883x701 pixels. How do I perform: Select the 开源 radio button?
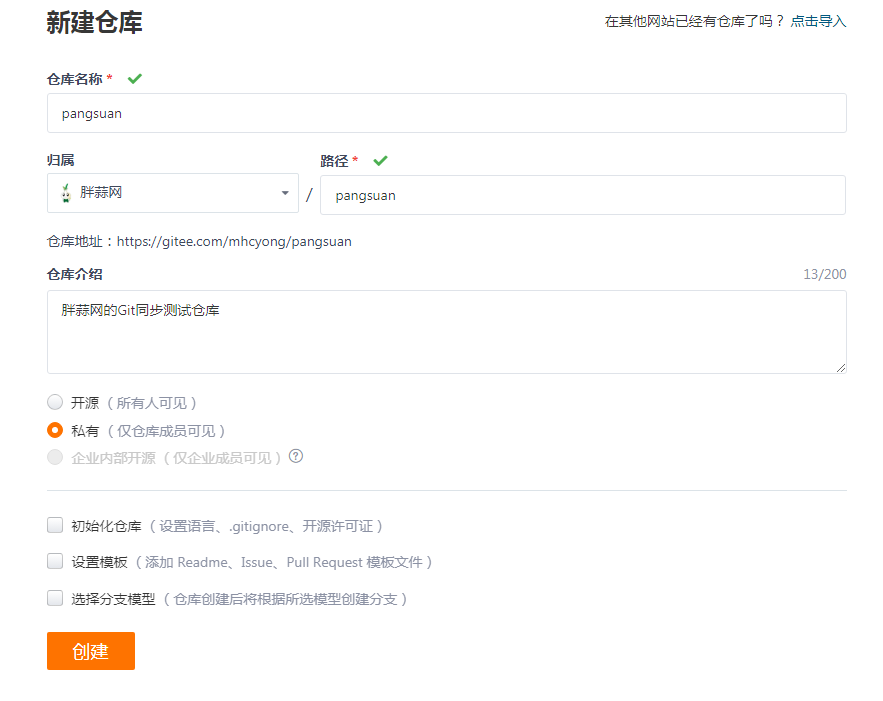55,402
